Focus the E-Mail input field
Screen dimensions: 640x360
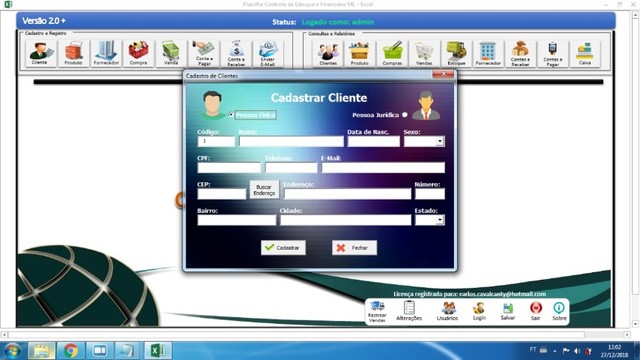point(383,167)
